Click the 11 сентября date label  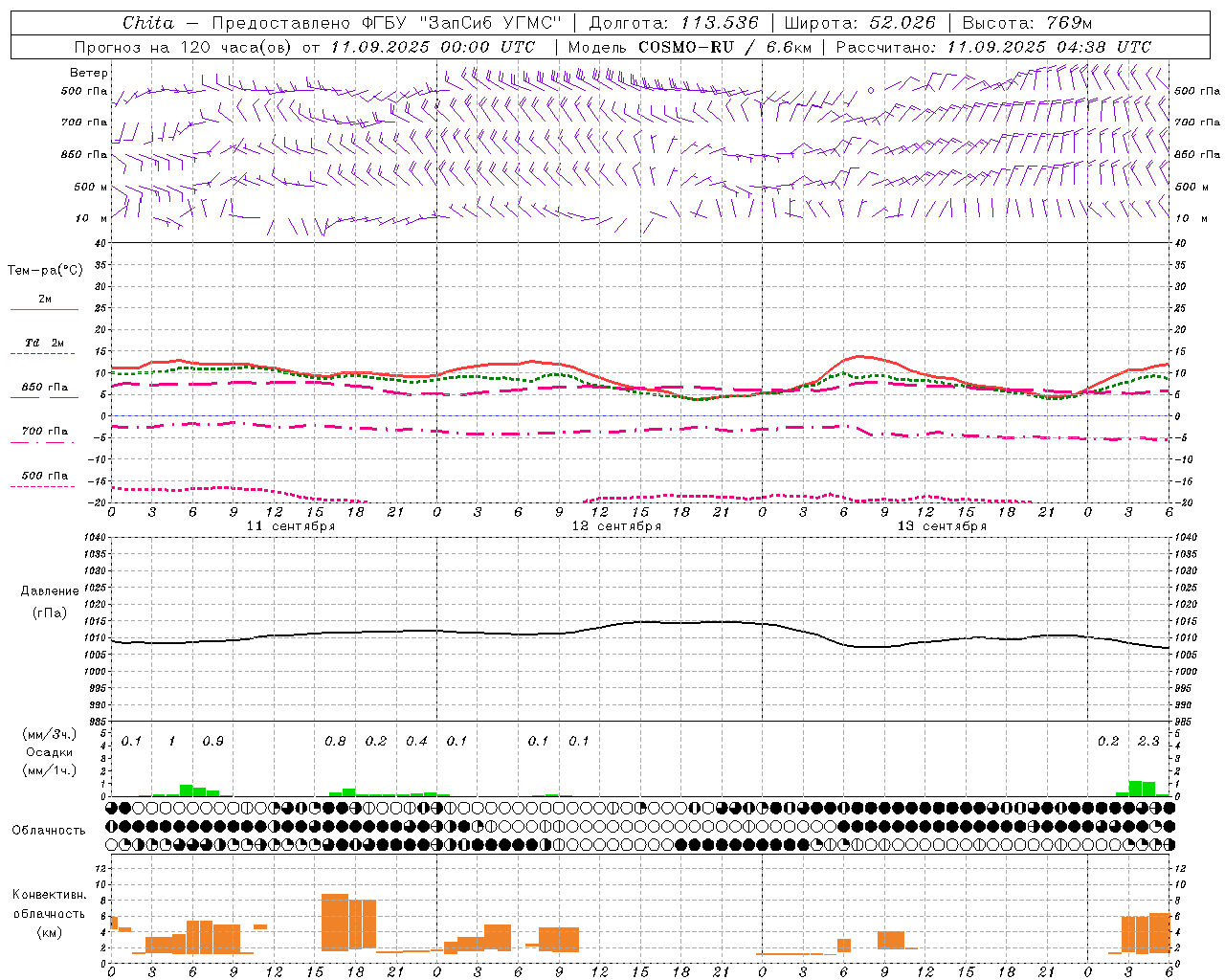[291, 526]
